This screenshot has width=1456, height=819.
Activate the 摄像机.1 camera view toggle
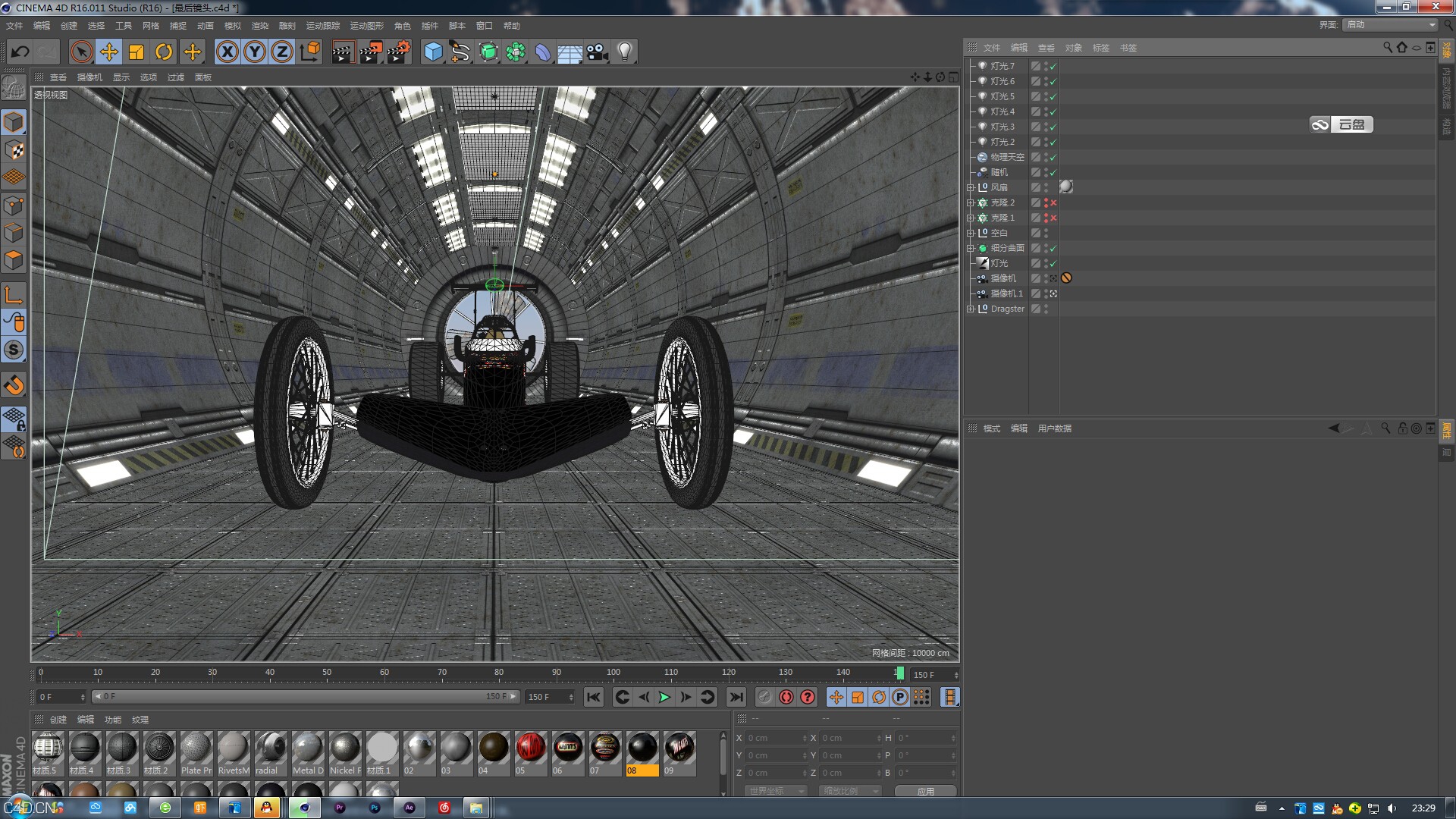click(x=1053, y=293)
